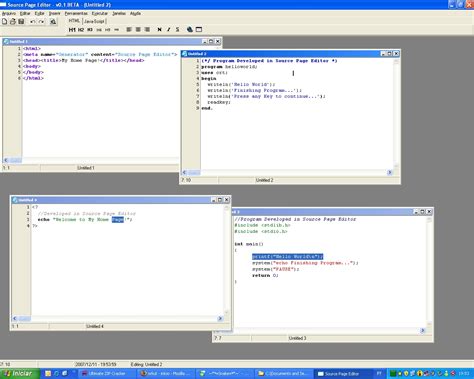Open the Arquivo menu
This screenshot has width=474, height=379.
point(9,13)
